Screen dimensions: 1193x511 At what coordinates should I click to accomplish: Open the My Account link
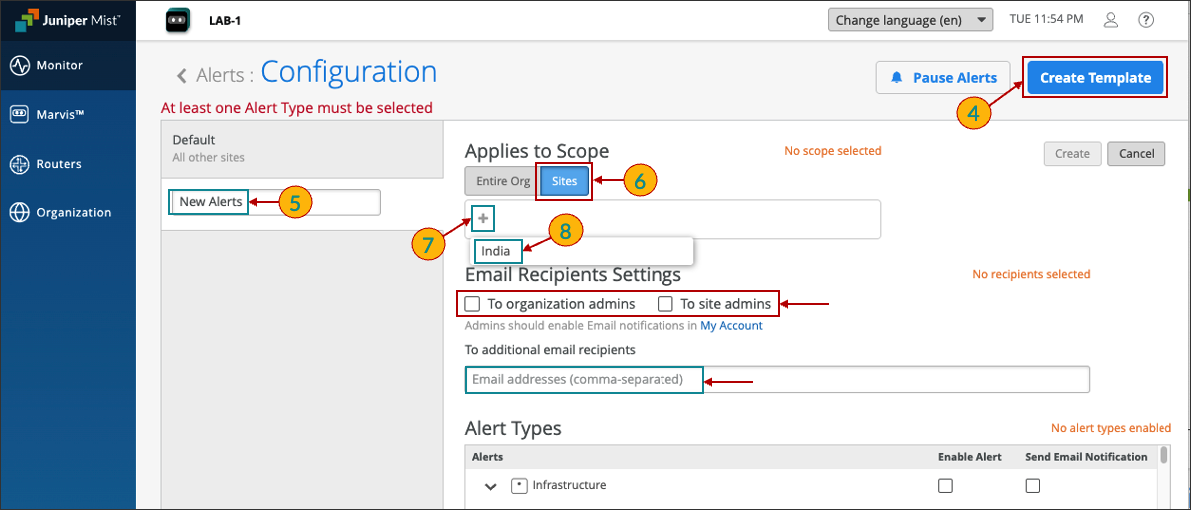(731, 326)
